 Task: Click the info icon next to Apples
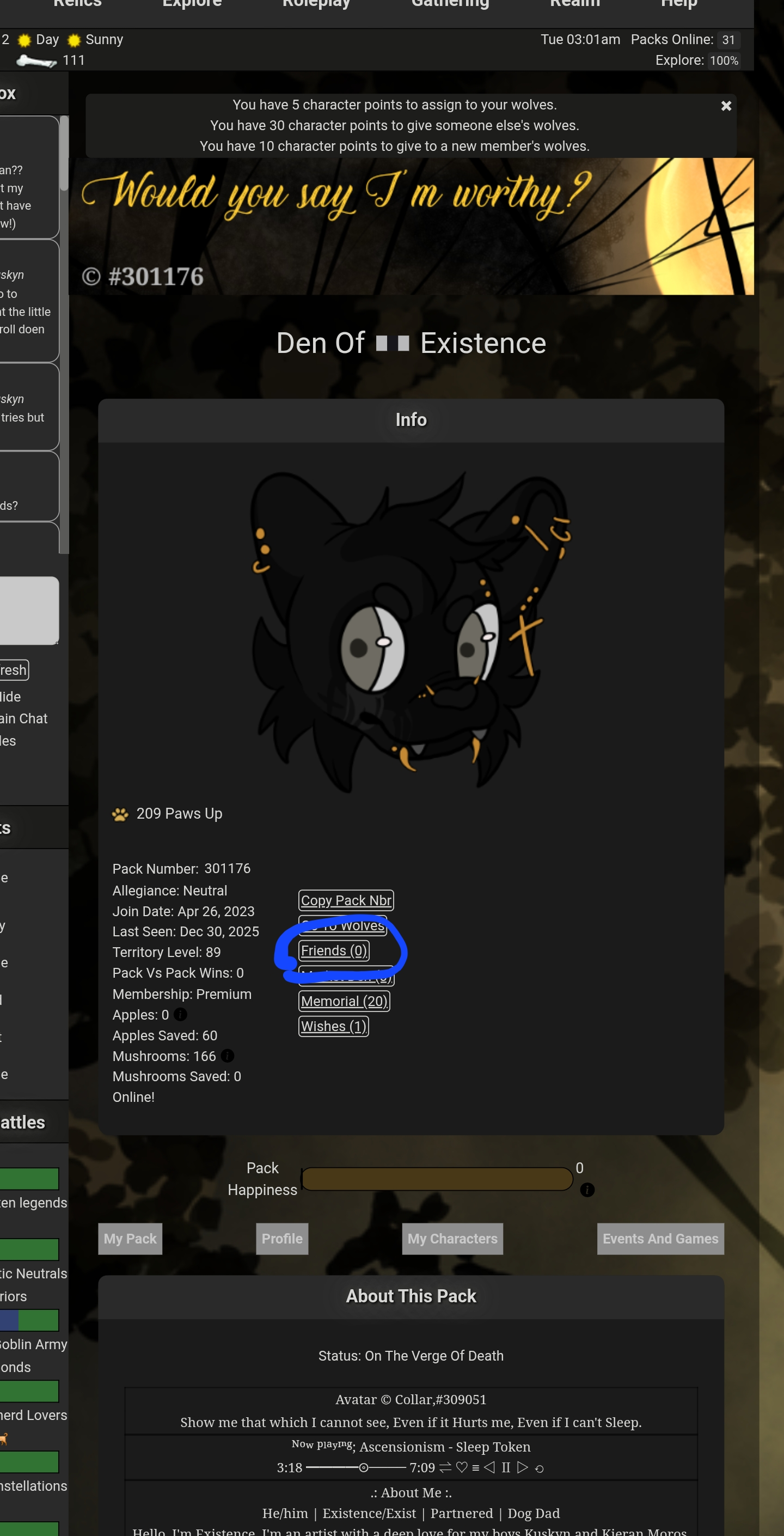(x=181, y=1014)
